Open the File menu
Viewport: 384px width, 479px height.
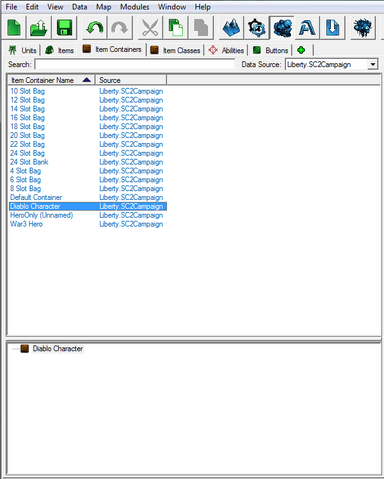click(11, 7)
